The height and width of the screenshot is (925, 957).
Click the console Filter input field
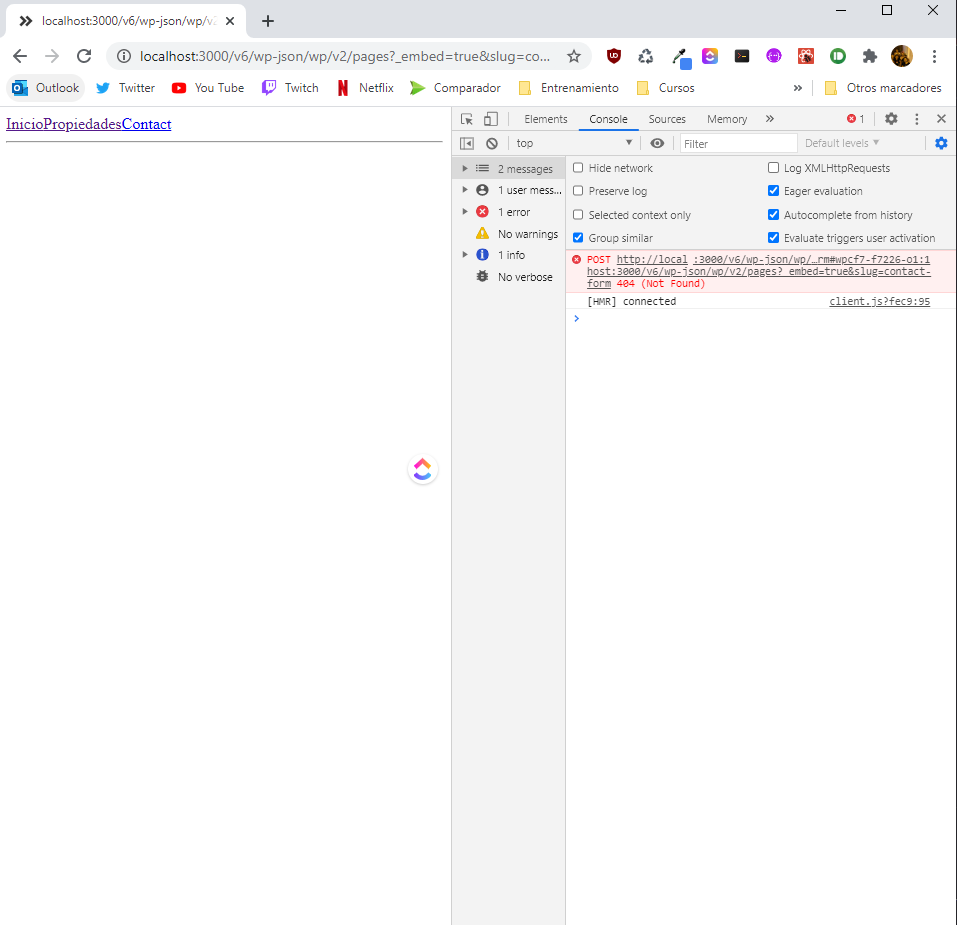tap(738, 143)
